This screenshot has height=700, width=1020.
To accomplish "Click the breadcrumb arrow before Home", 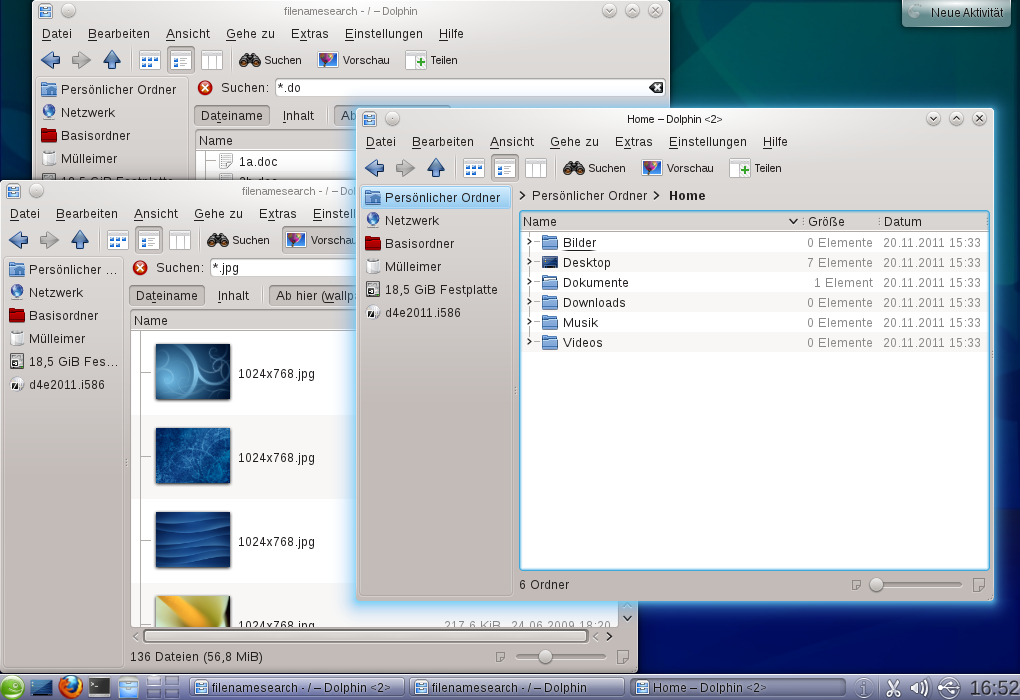I will (x=656, y=195).
